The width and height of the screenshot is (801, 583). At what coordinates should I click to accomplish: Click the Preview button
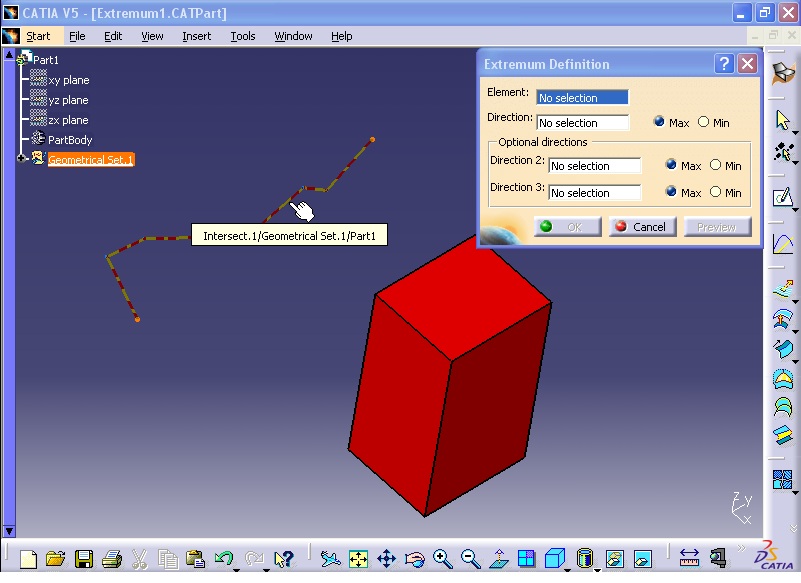pyautogui.click(x=717, y=227)
